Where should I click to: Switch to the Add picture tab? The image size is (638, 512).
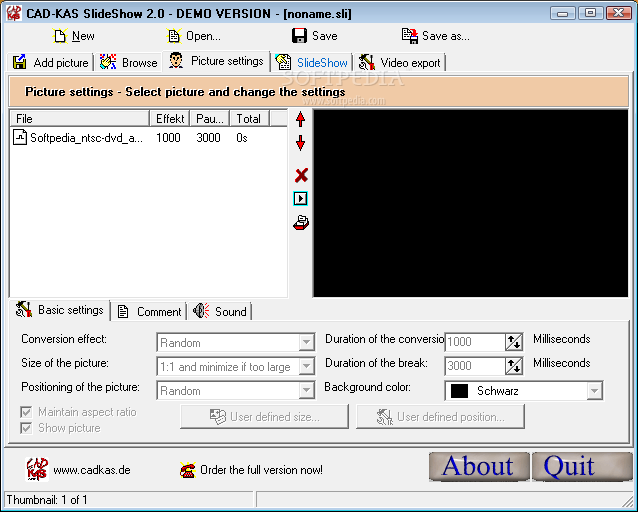click(x=50, y=63)
